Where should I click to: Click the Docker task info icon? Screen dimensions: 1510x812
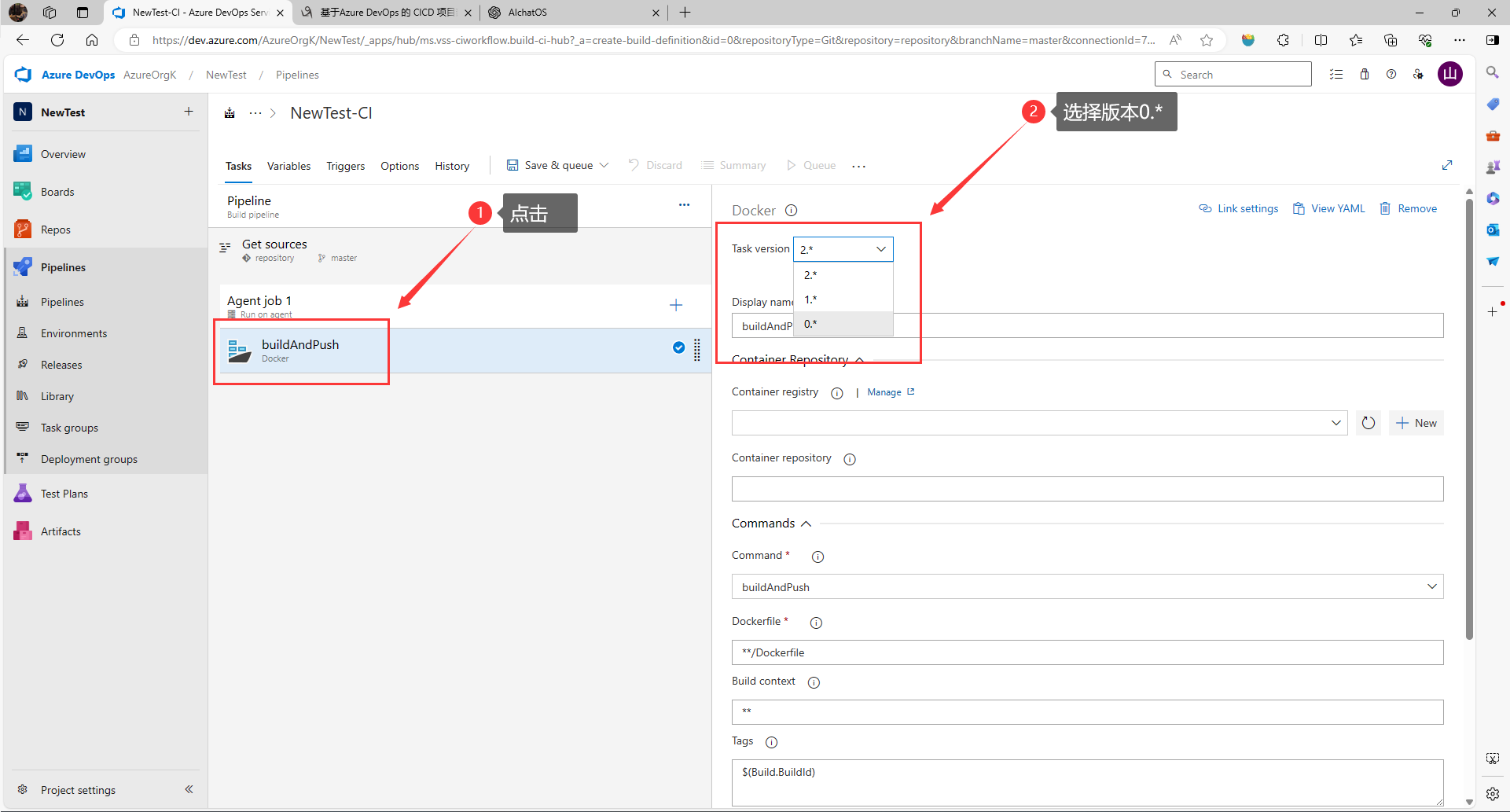pos(792,211)
